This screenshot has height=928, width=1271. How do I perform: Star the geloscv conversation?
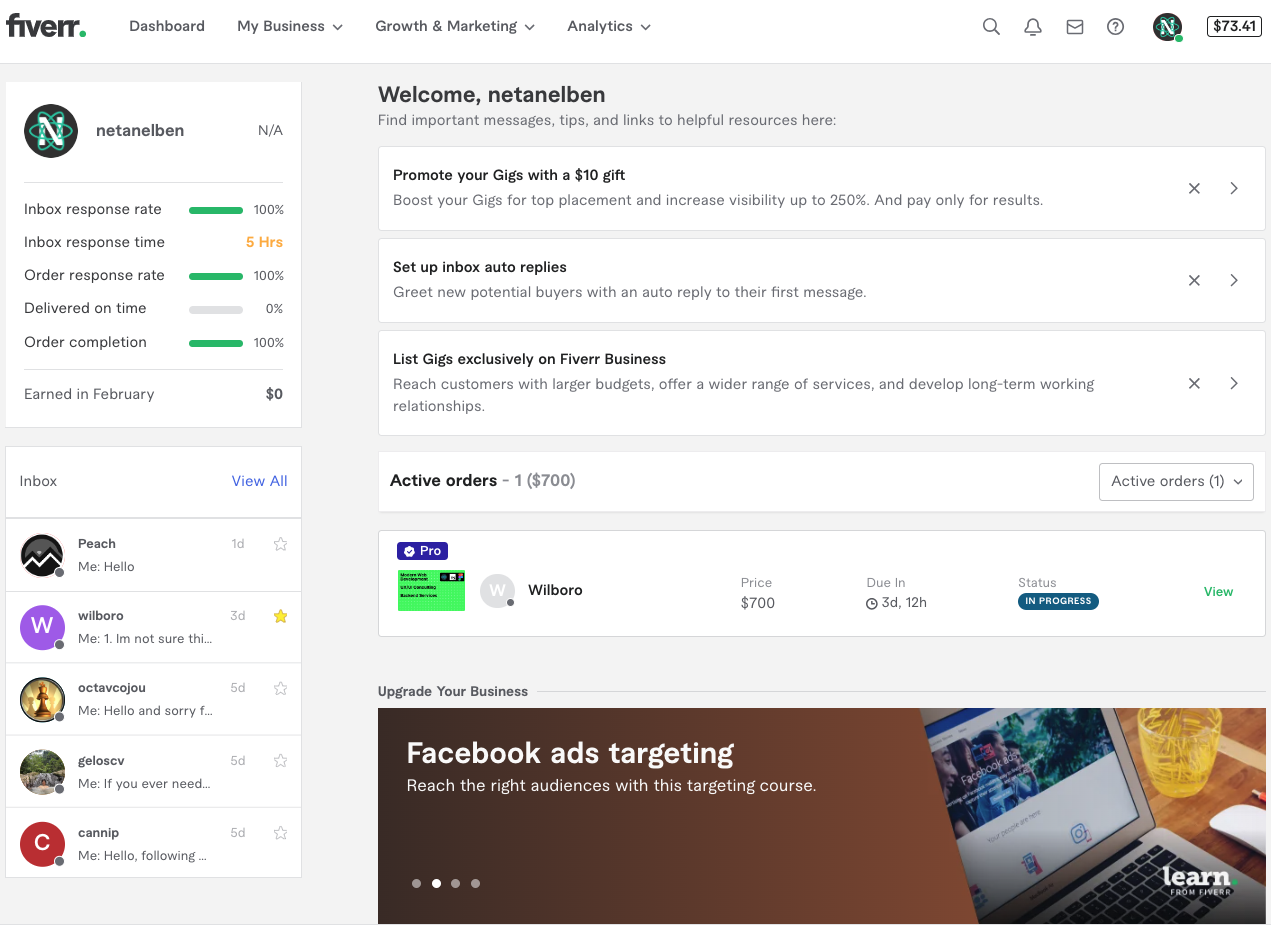pyautogui.click(x=280, y=760)
